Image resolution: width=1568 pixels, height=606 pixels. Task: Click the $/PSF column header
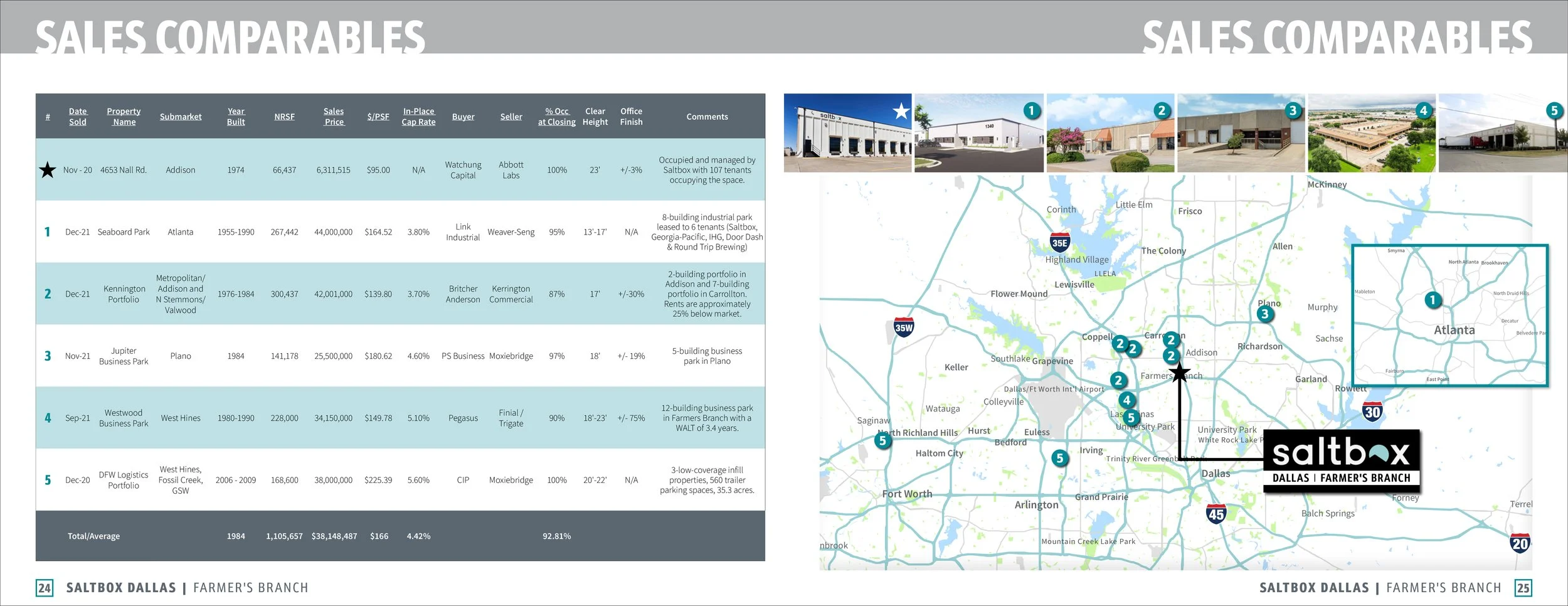pos(378,117)
